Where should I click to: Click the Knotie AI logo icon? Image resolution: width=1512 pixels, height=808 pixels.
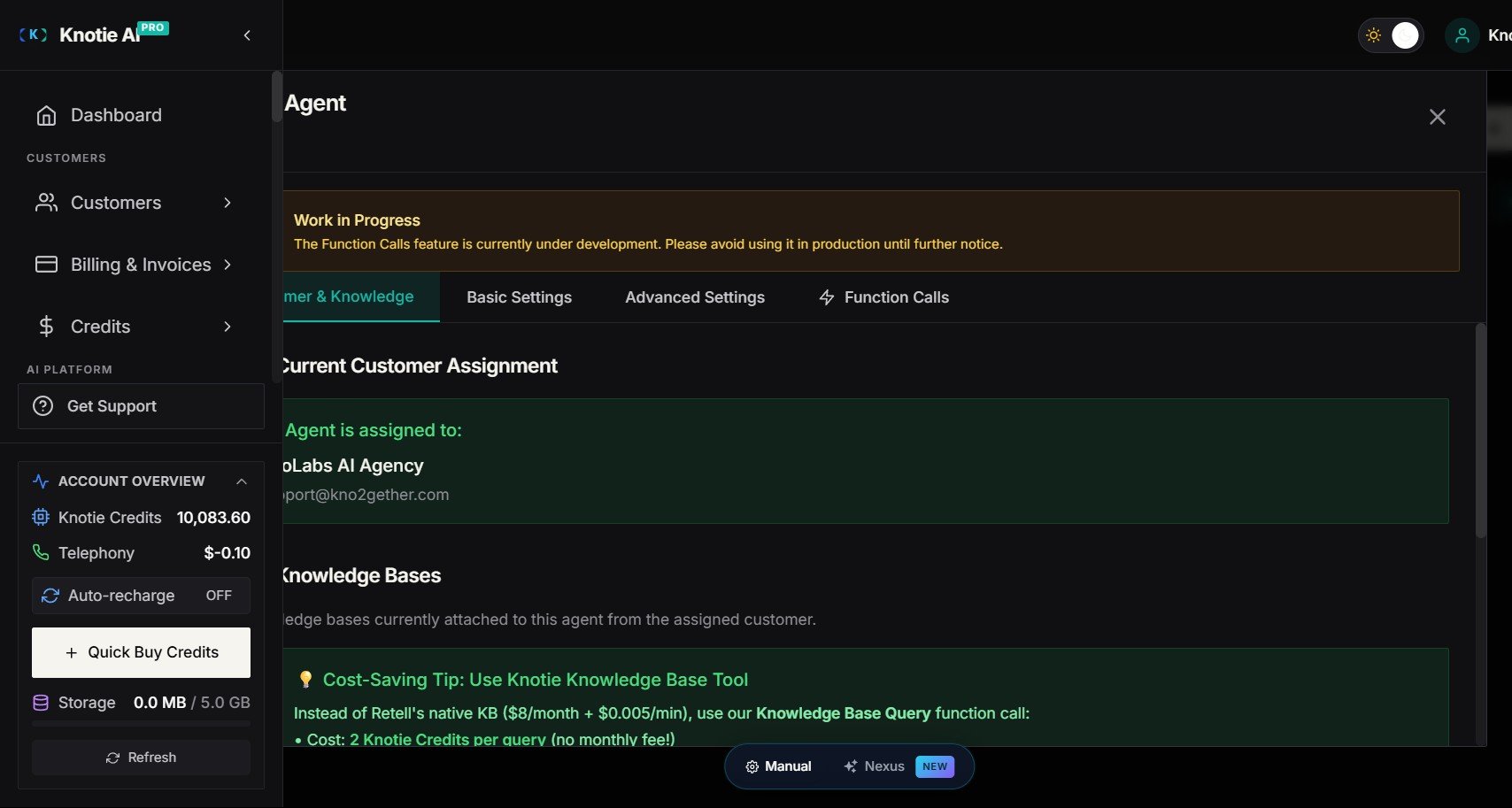(34, 35)
